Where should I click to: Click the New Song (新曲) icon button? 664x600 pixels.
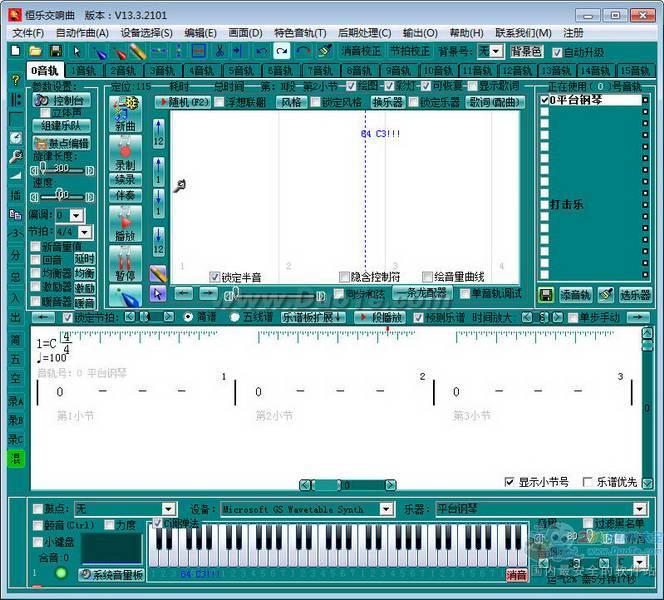(125, 114)
